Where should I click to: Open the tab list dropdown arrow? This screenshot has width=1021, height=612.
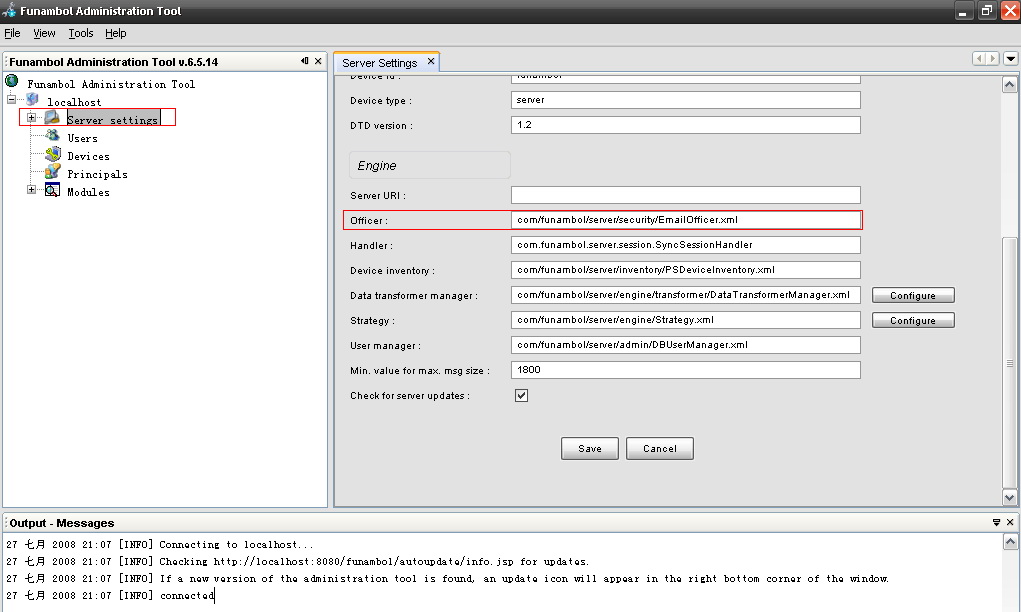1011,59
